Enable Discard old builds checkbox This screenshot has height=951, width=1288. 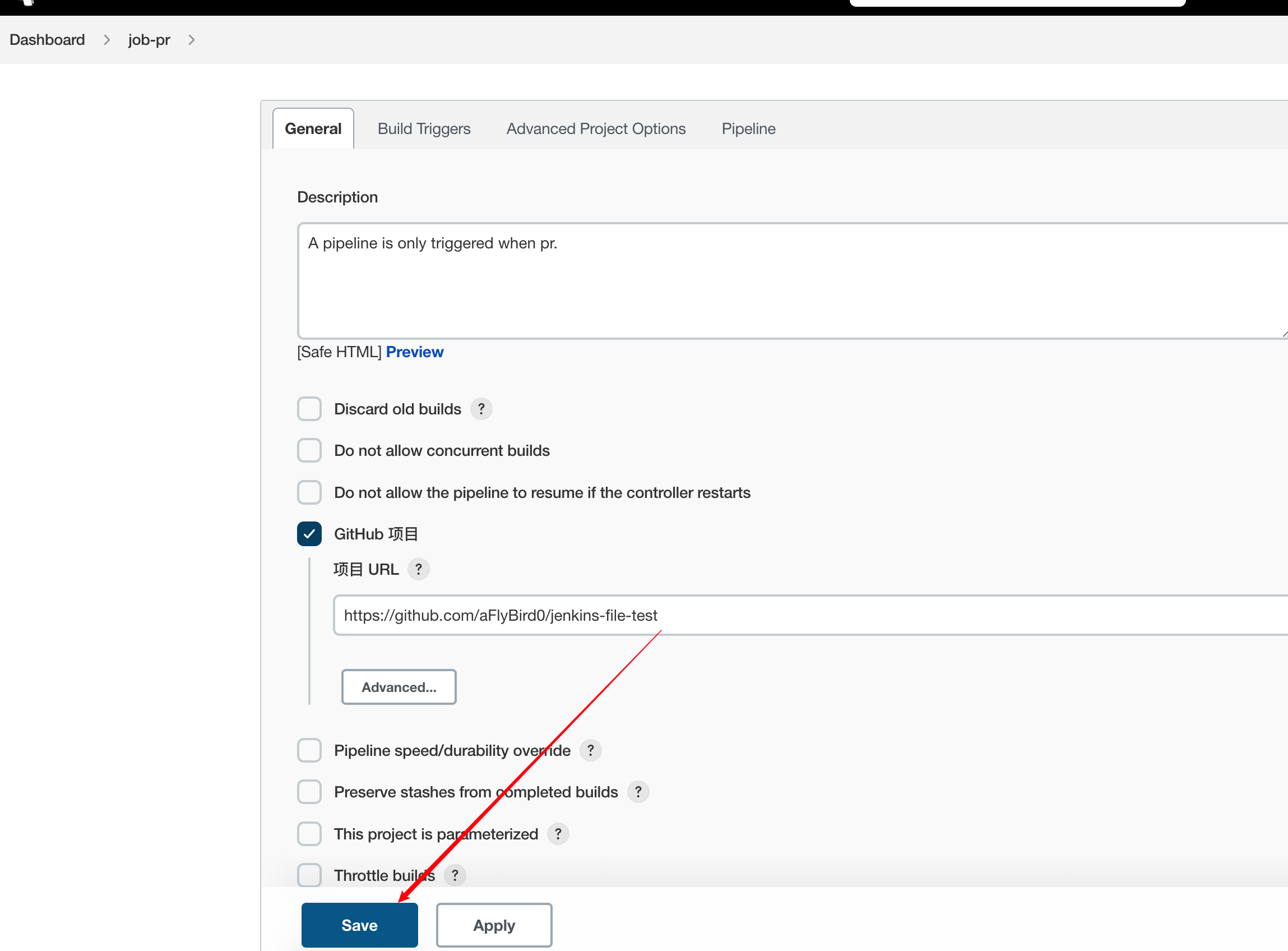[309, 409]
